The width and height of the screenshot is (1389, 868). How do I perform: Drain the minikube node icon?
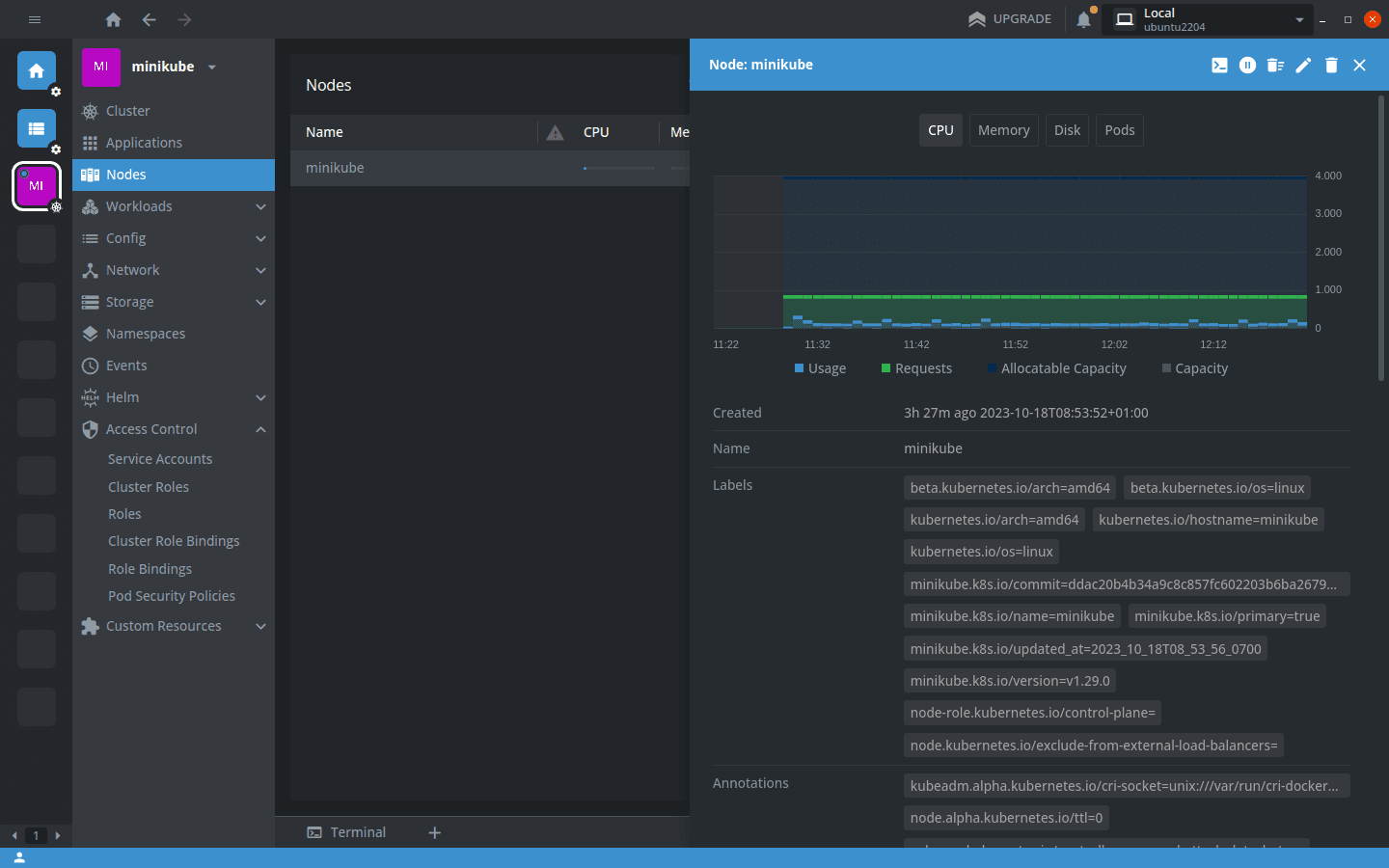1275,65
